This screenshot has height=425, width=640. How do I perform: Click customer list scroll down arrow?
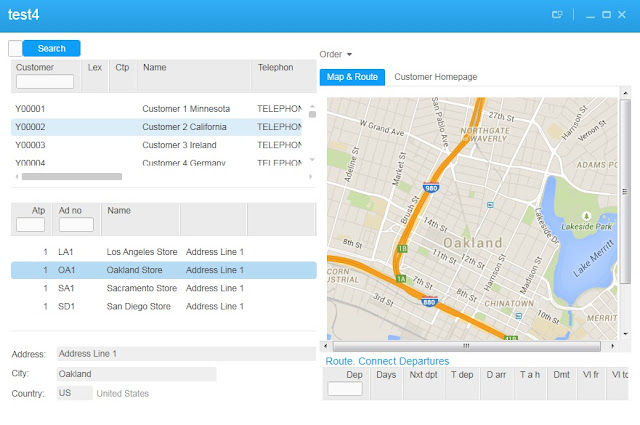[312, 160]
